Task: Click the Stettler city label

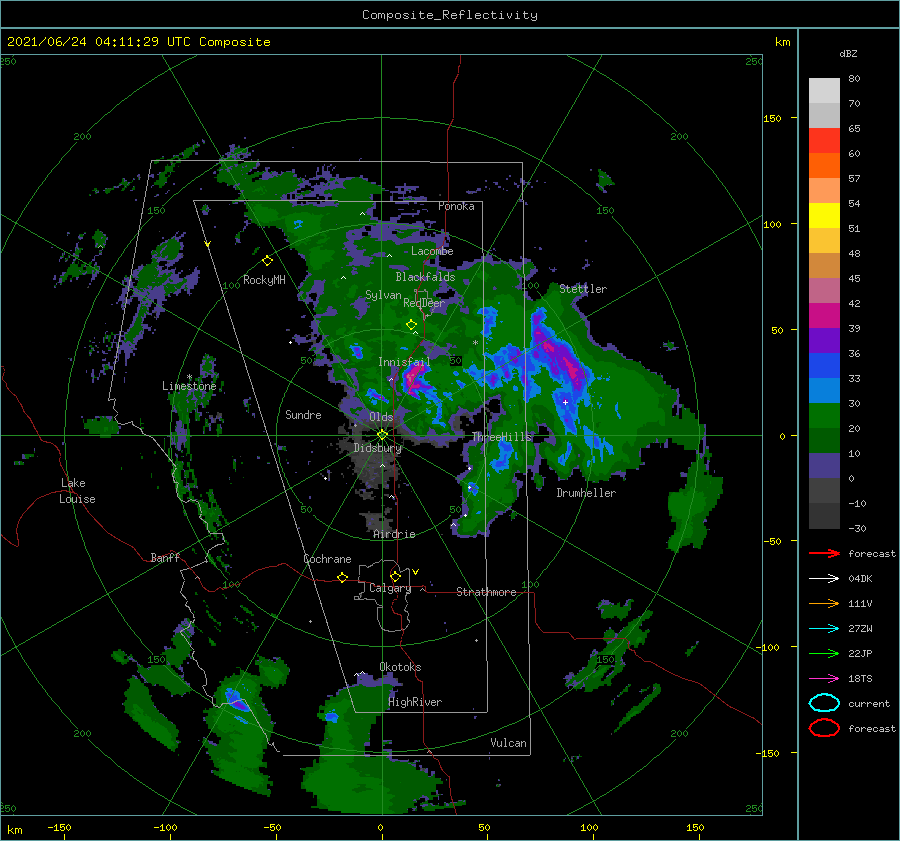Action: (583, 289)
